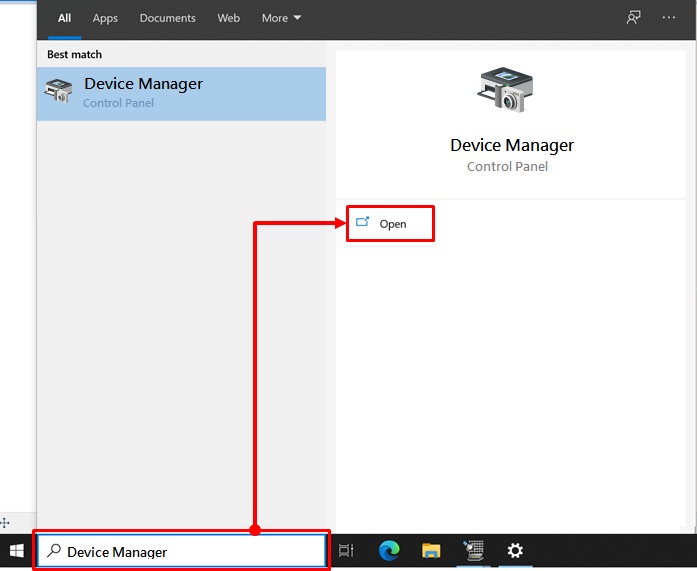Click the search box containing Device Manager

click(181, 551)
